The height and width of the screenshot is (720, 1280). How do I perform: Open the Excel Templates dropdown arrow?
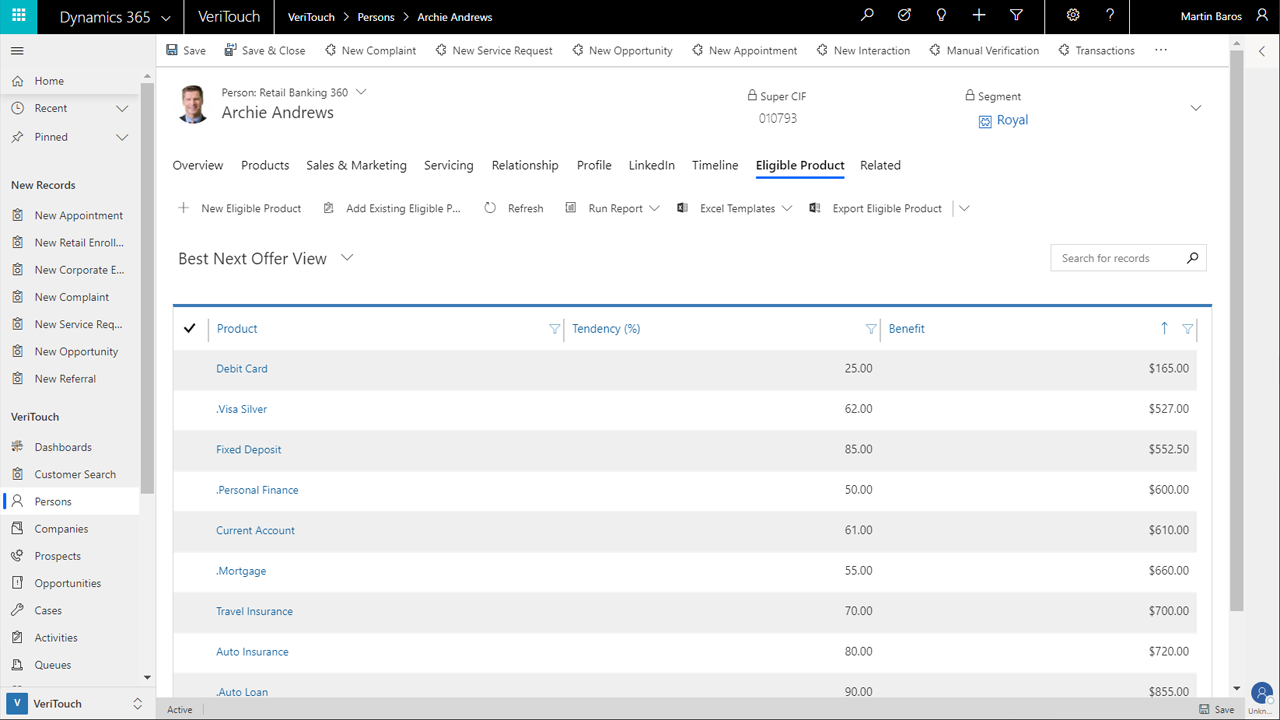tap(787, 208)
